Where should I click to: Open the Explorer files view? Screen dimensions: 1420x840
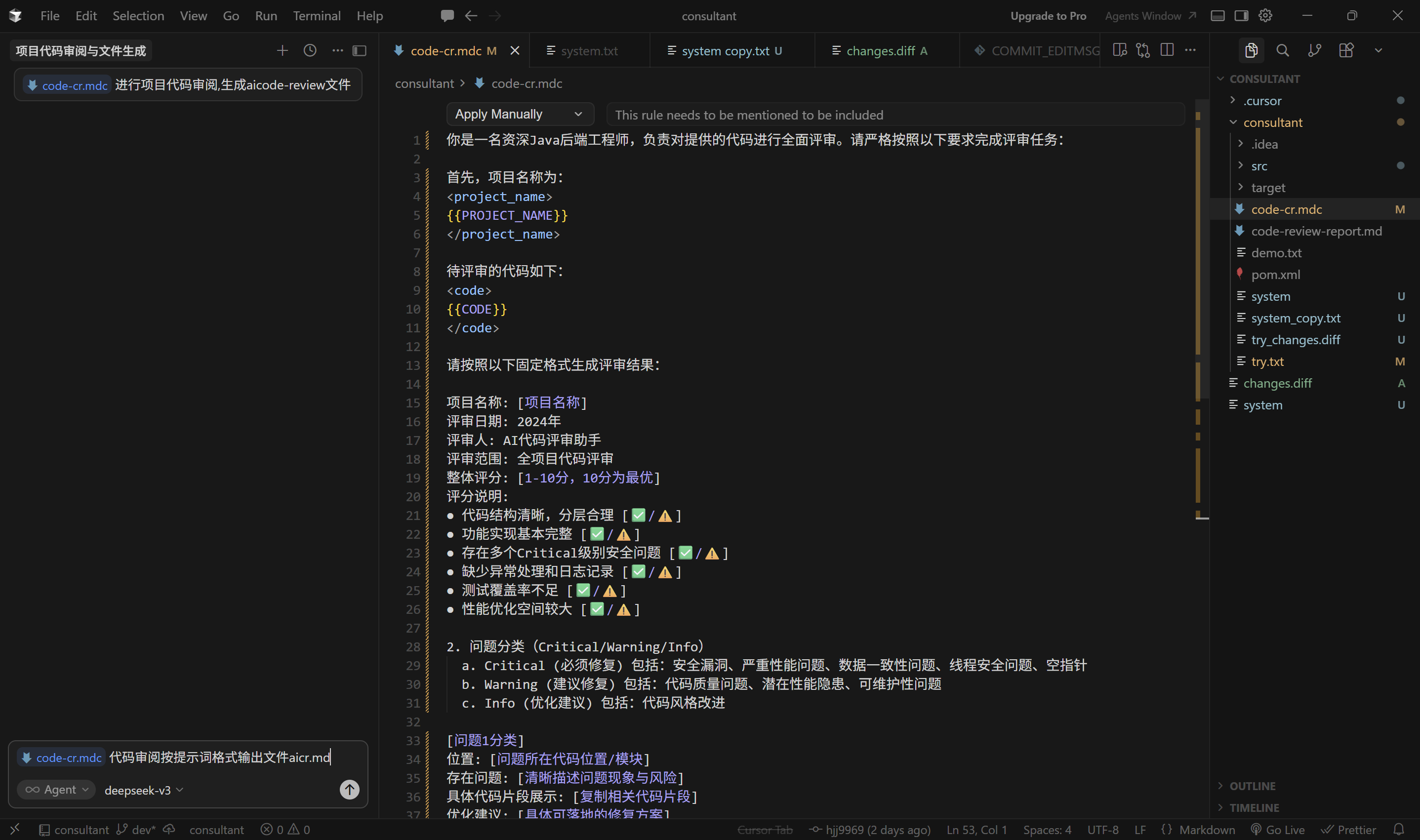point(1251,50)
